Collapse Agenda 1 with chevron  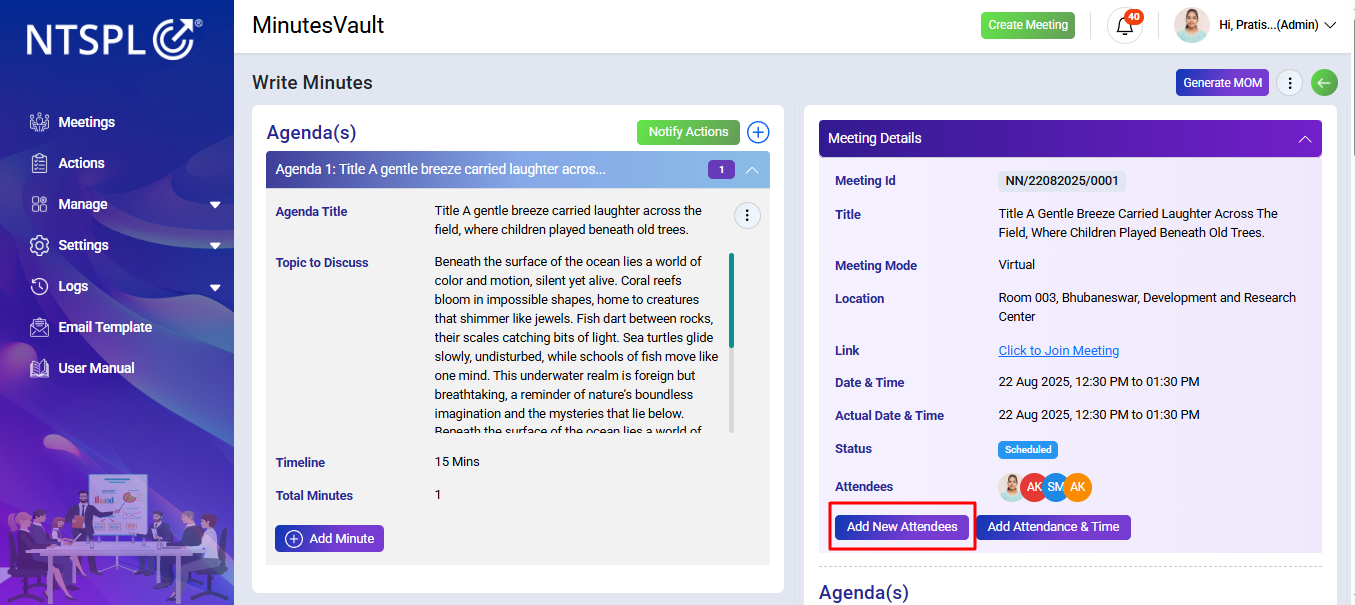coord(752,170)
